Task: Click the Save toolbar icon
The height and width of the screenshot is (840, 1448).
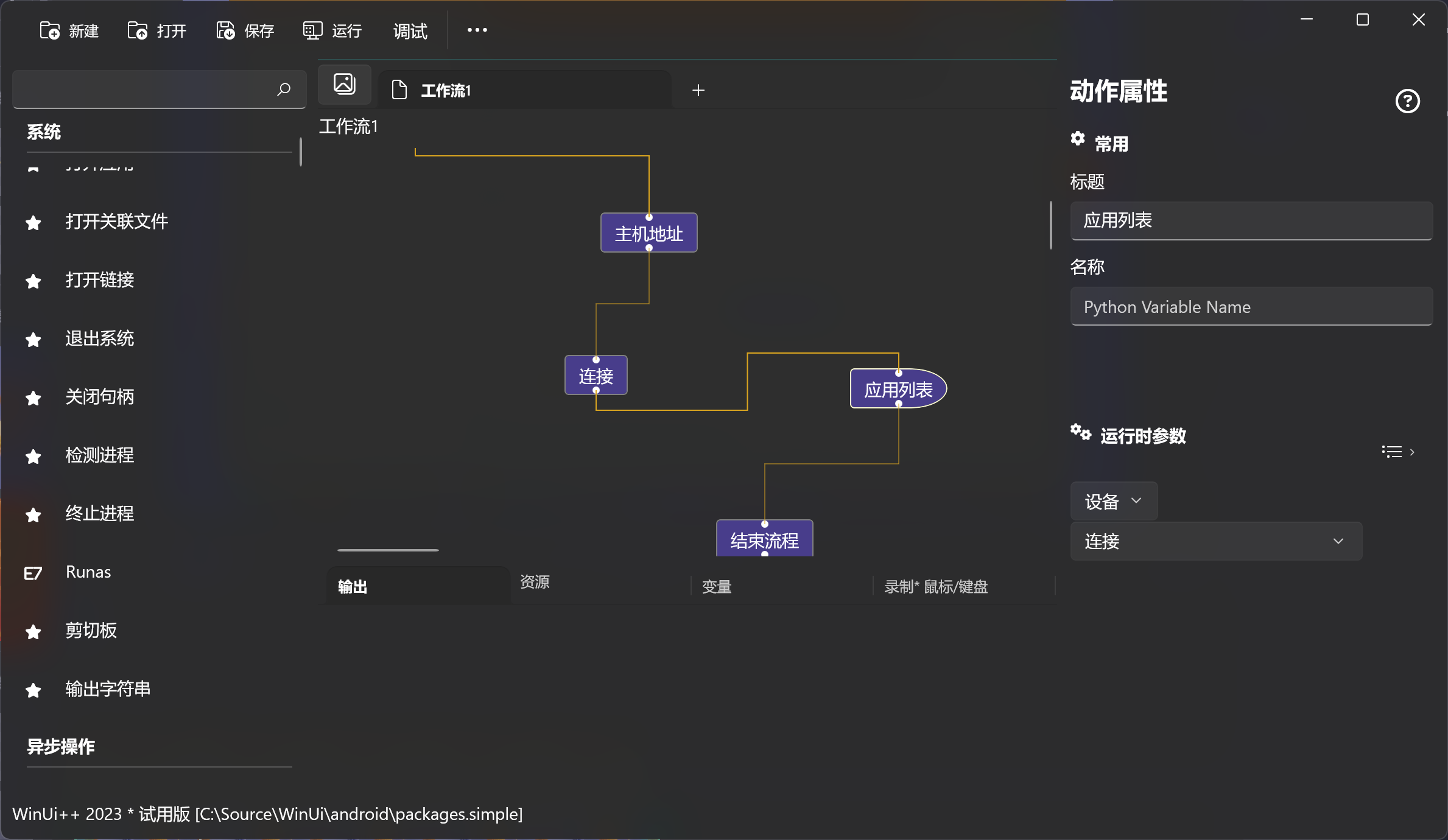Action: coord(225,30)
